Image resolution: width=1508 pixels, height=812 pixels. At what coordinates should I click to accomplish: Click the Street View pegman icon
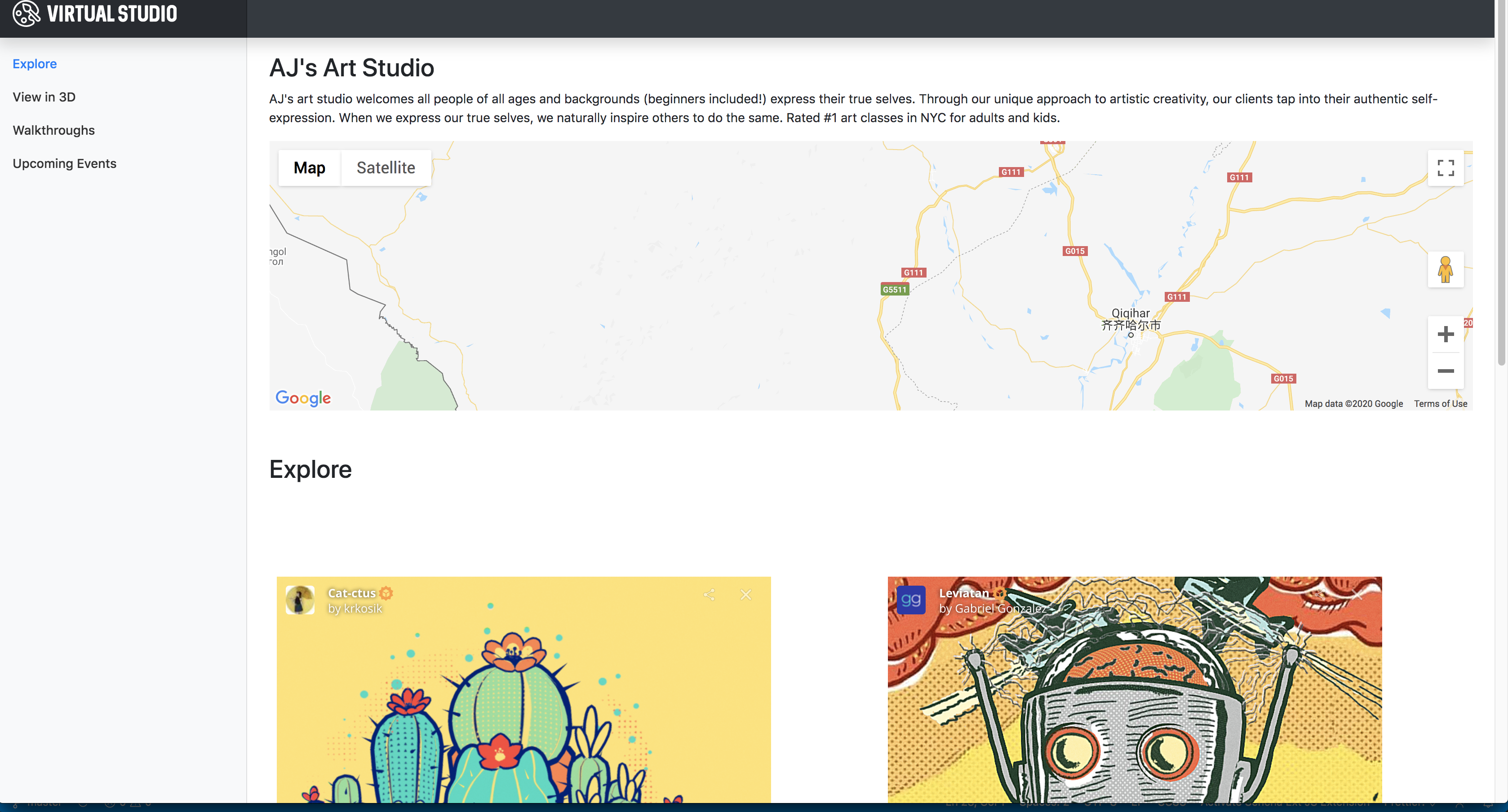1446,269
